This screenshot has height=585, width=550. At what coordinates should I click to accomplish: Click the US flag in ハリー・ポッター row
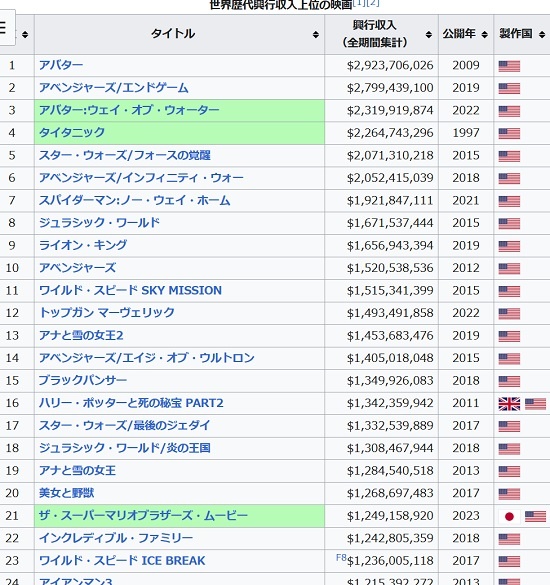(x=535, y=404)
